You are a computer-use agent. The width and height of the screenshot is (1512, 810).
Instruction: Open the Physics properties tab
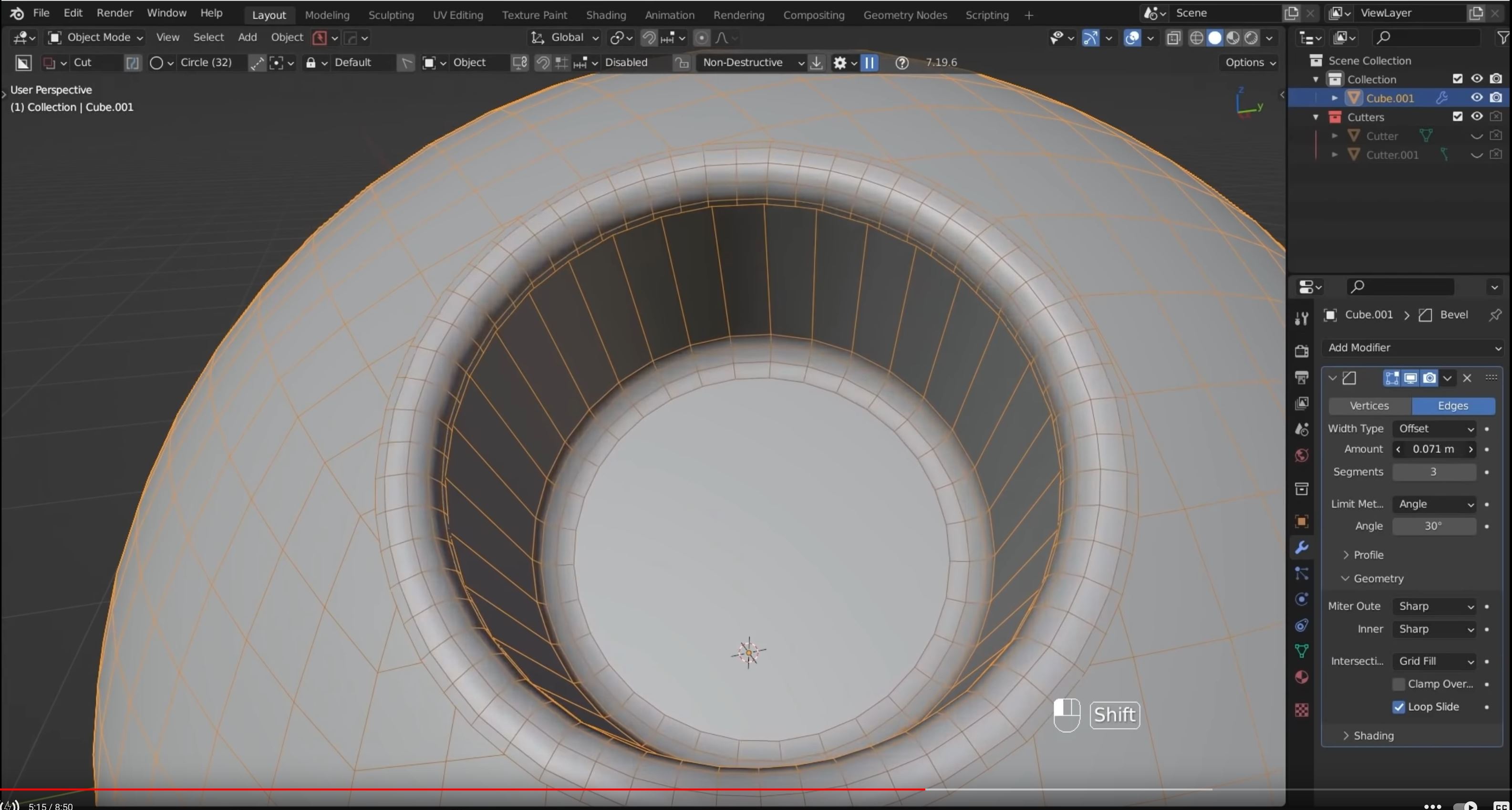[1301, 599]
